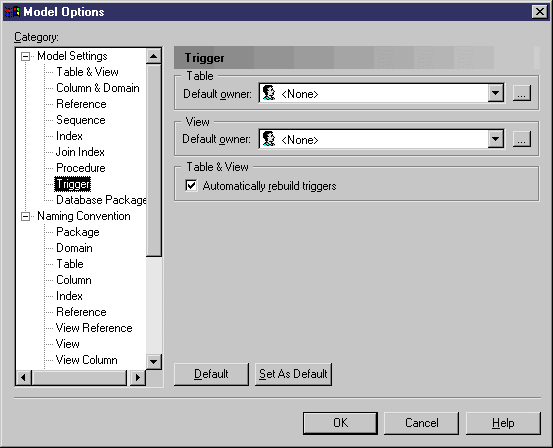This screenshot has width=553, height=448.
Task: Click the ellipsis button beside Table default owner
Action: click(x=522, y=93)
